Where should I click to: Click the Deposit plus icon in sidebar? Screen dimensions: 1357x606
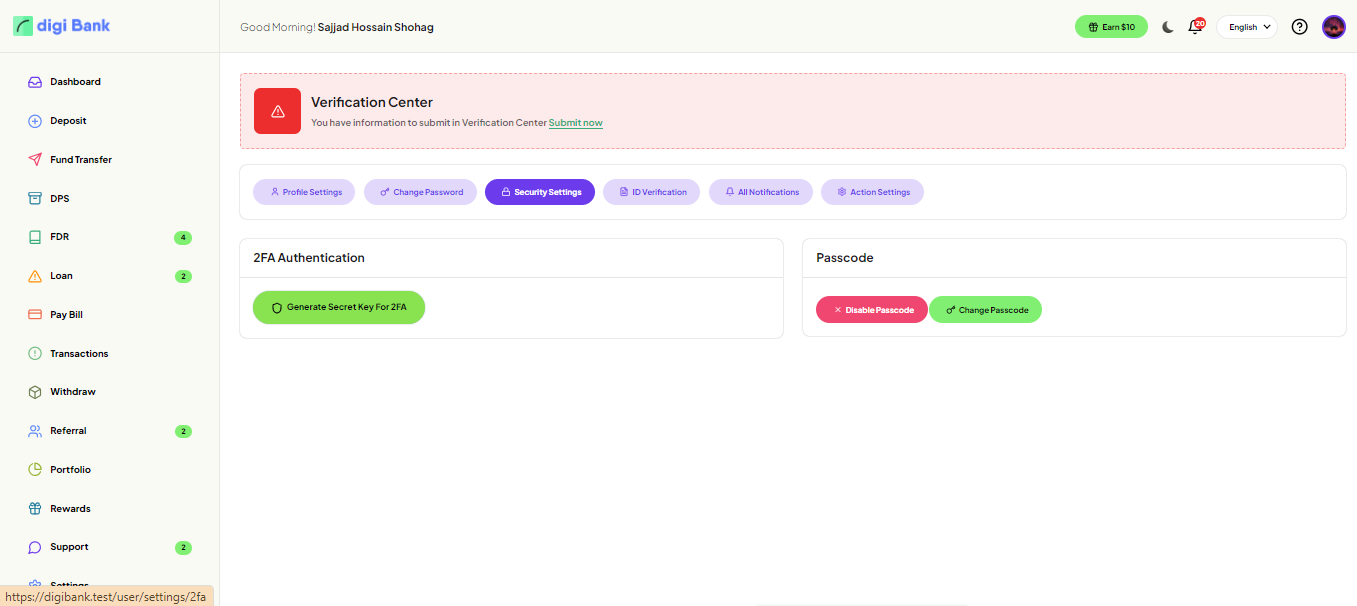tap(35, 121)
